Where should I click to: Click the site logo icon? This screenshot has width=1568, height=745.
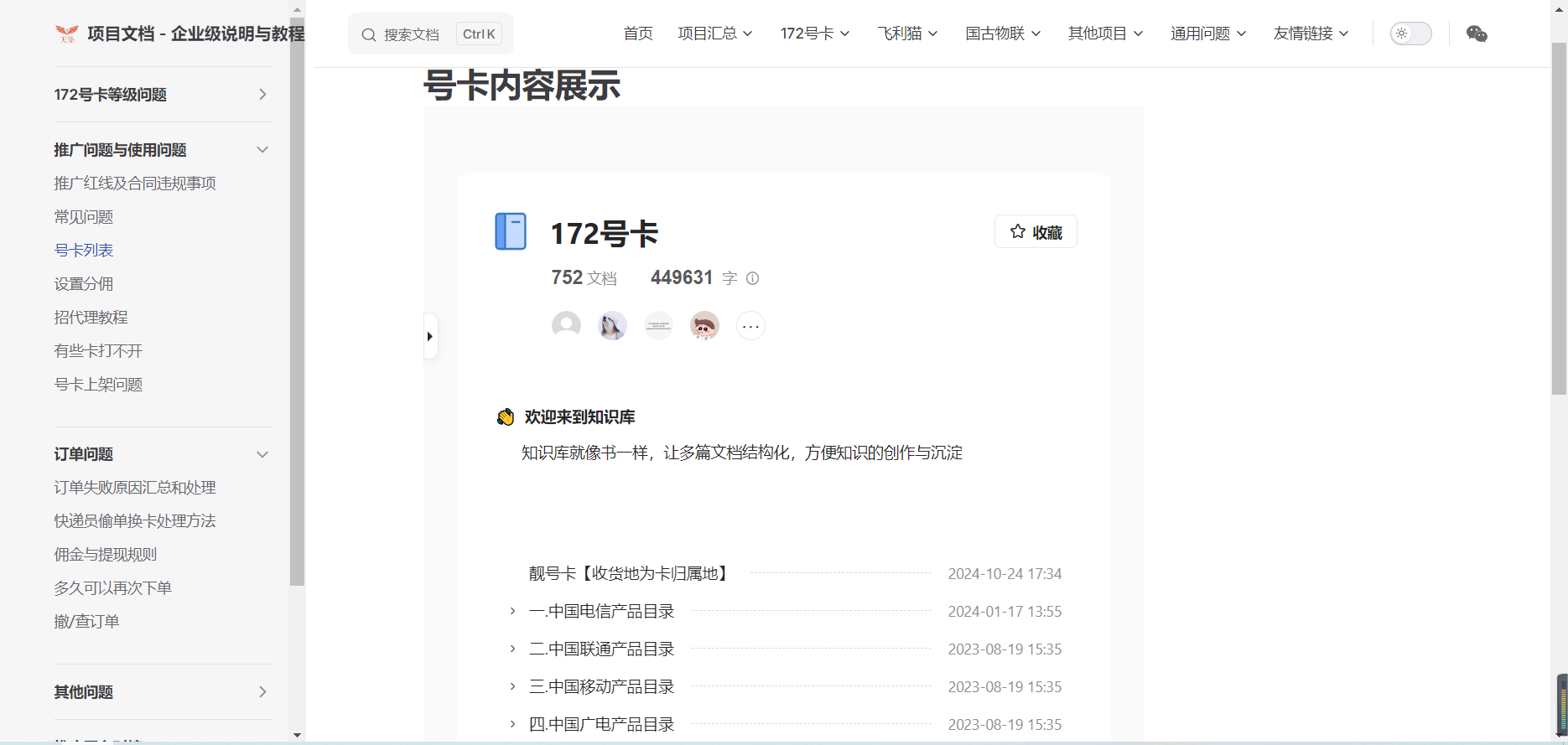(66, 34)
